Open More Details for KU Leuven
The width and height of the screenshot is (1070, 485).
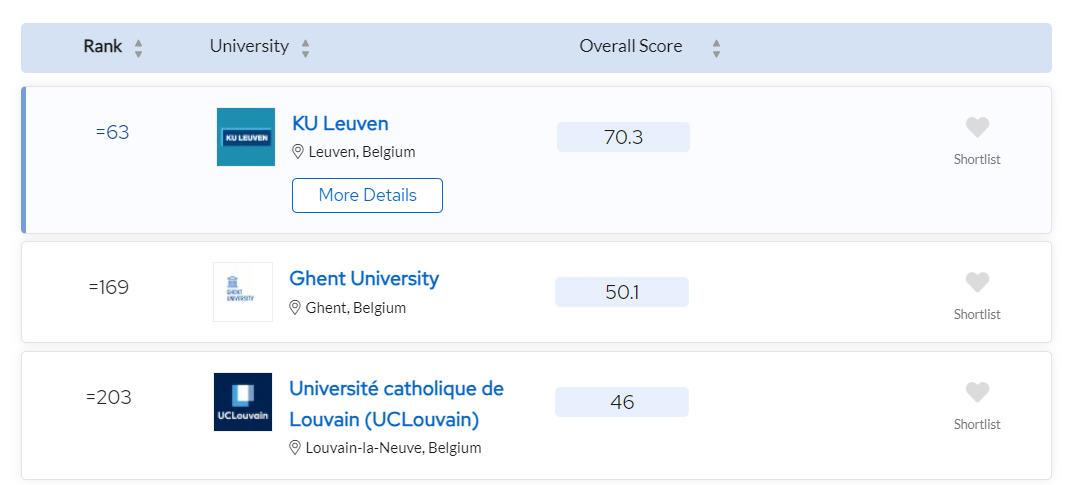tap(367, 195)
